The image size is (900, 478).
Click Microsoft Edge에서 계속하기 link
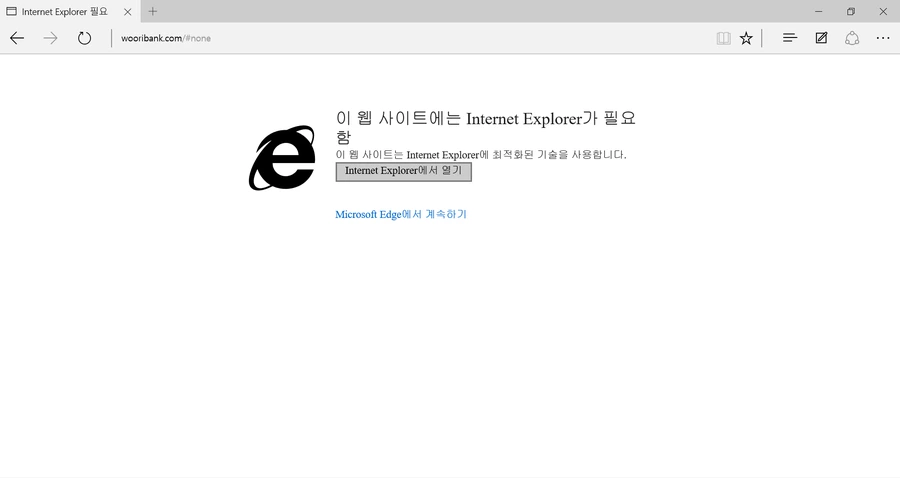401,215
